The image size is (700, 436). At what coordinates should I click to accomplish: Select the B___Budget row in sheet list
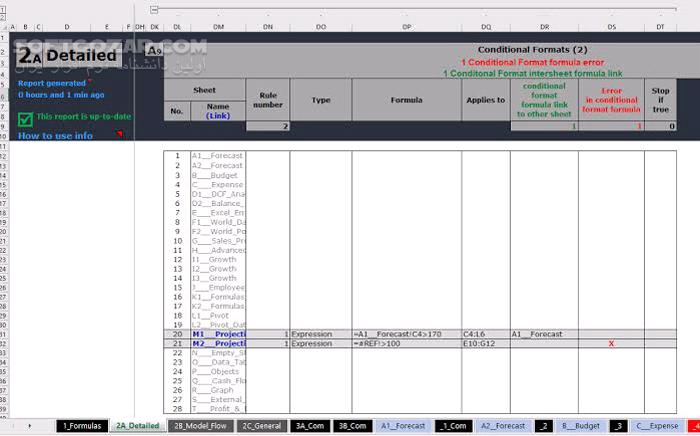(218, 175)
